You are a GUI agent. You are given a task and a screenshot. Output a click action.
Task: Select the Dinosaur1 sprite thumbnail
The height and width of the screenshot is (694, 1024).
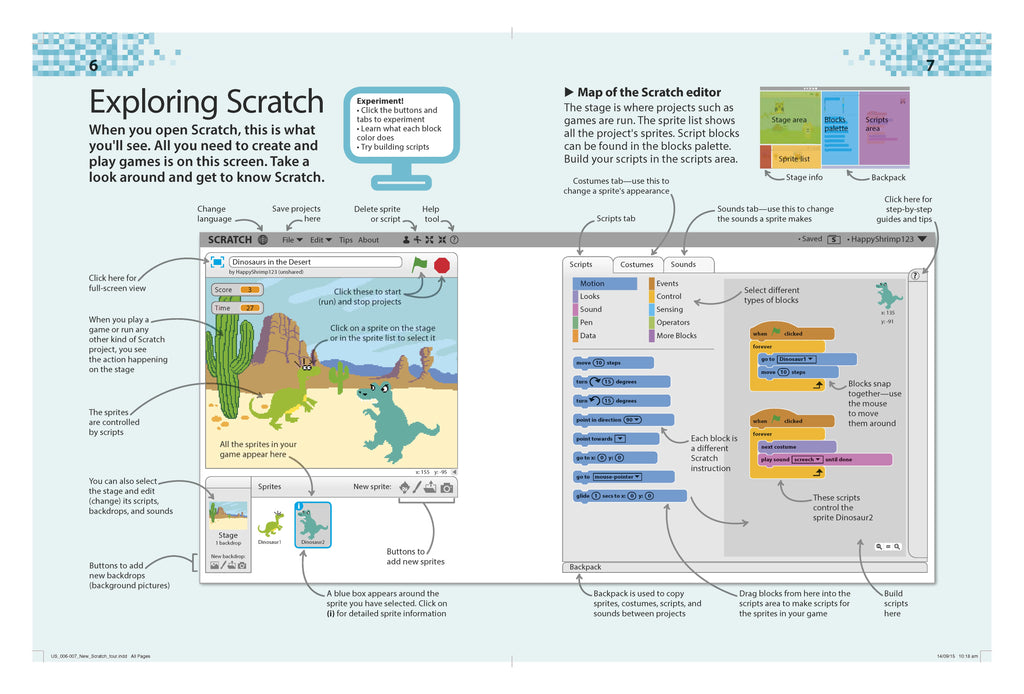click(270, 524)
